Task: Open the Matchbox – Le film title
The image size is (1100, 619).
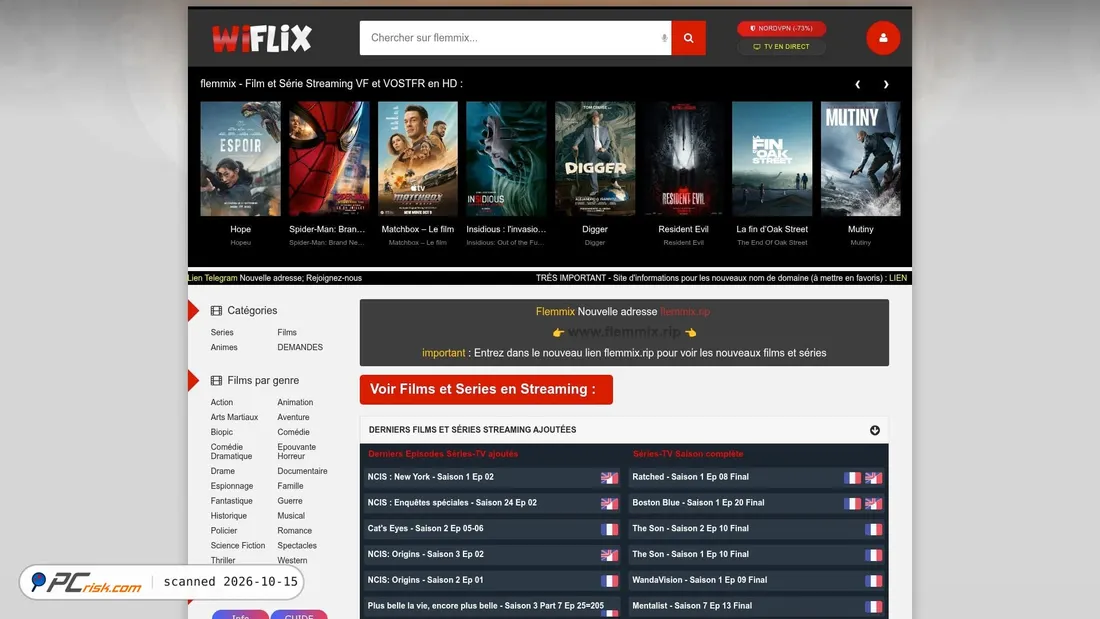Action: pyautogui.click(x=417, y=229)
